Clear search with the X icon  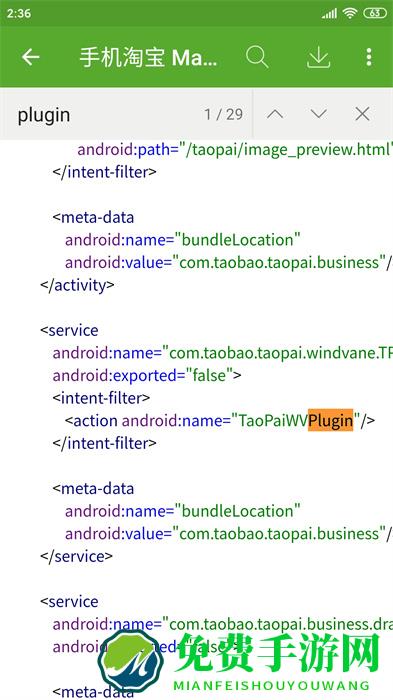[362, 114]
